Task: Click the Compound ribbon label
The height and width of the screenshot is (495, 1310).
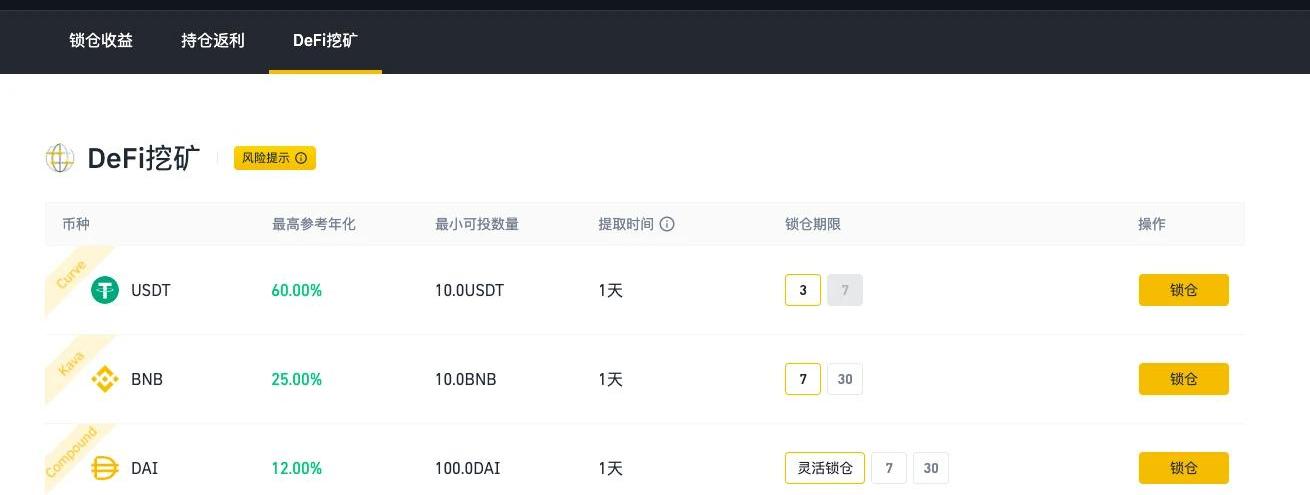Action: (x=71, y=452)
